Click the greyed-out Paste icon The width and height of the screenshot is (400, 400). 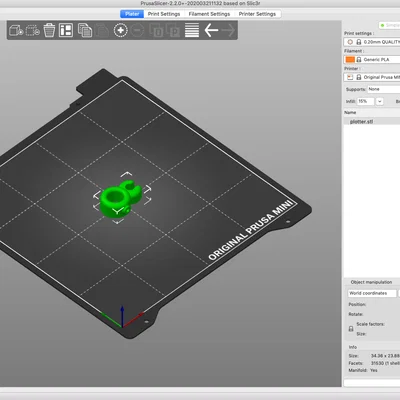pyautogui.click(x=102, y=30)
